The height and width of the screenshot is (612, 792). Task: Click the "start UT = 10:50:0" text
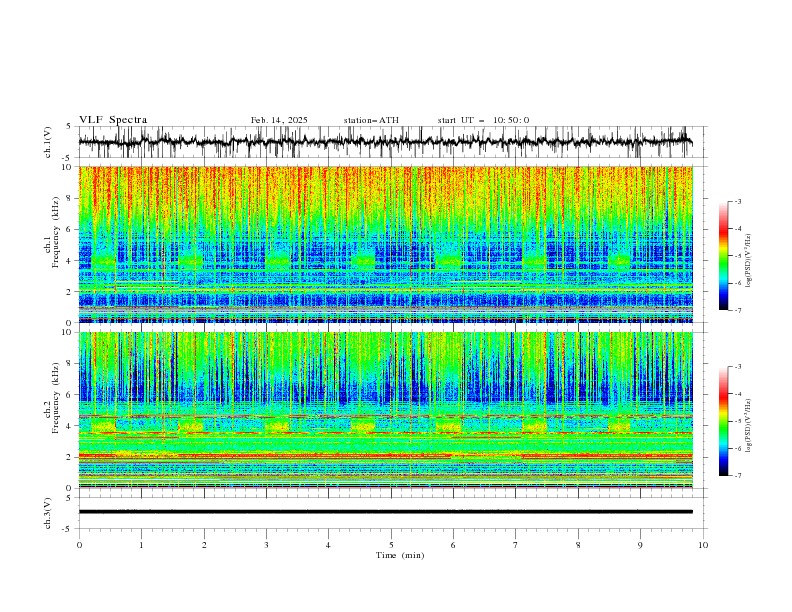click(483, 120)
